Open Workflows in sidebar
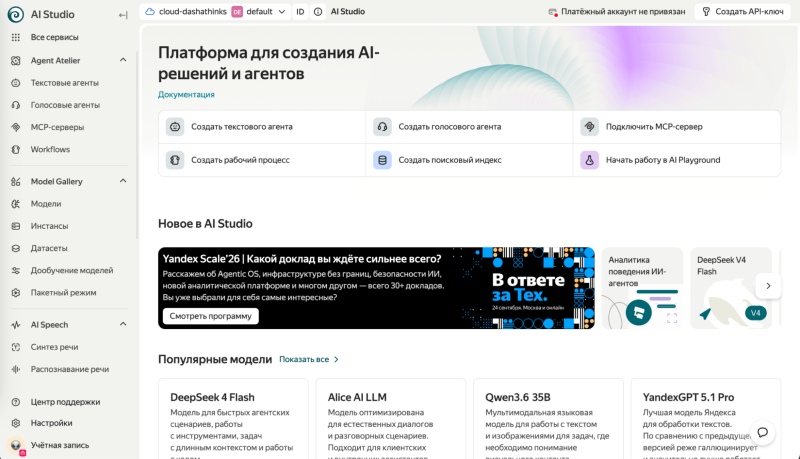The width and height of the screenshot is (800, 459). [x=50, y=149]
